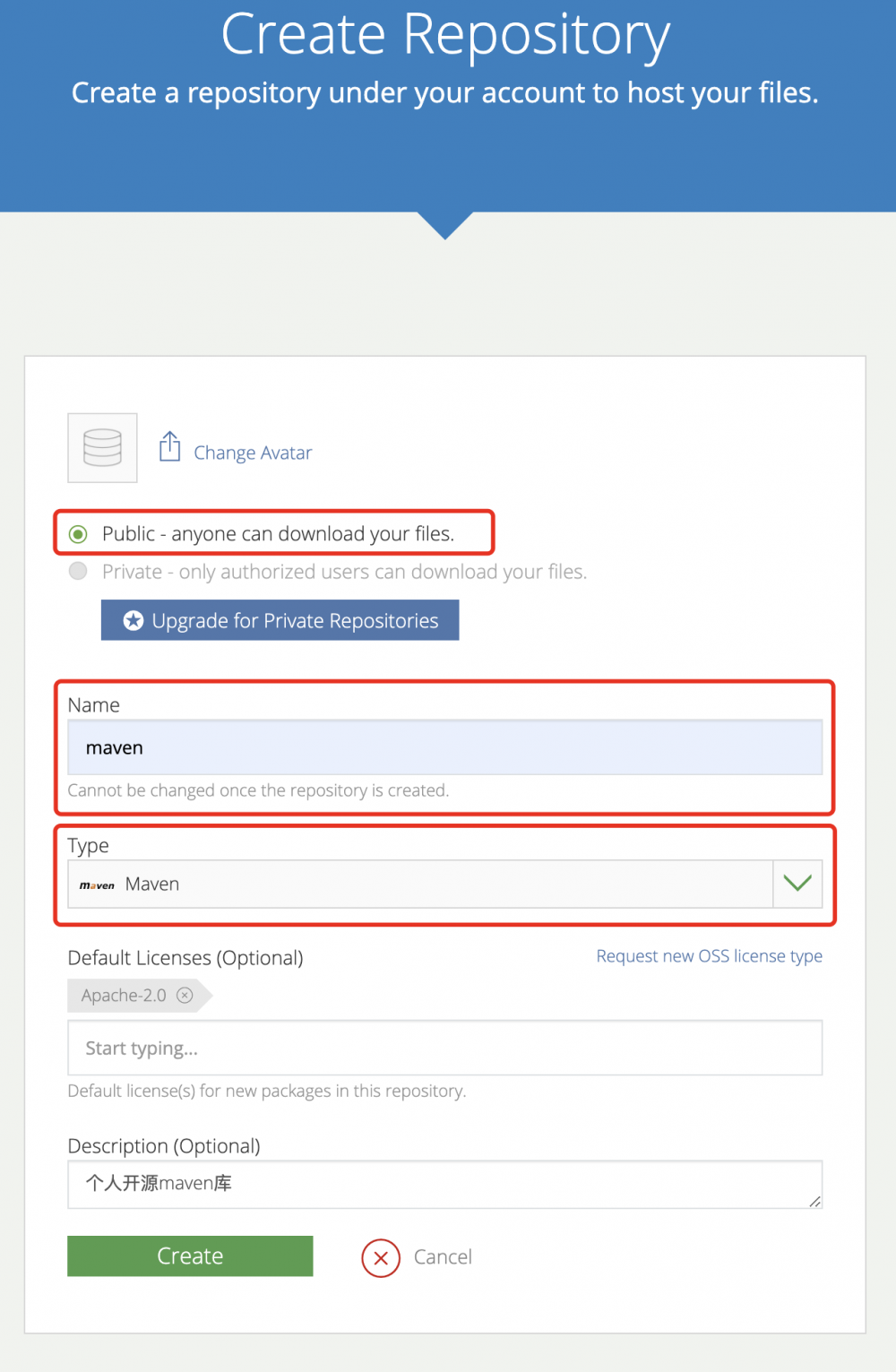This screenshot has width=896, height=1372.
Task: Remove the Apache-2.0 license tag
Action: pos(185,995)
